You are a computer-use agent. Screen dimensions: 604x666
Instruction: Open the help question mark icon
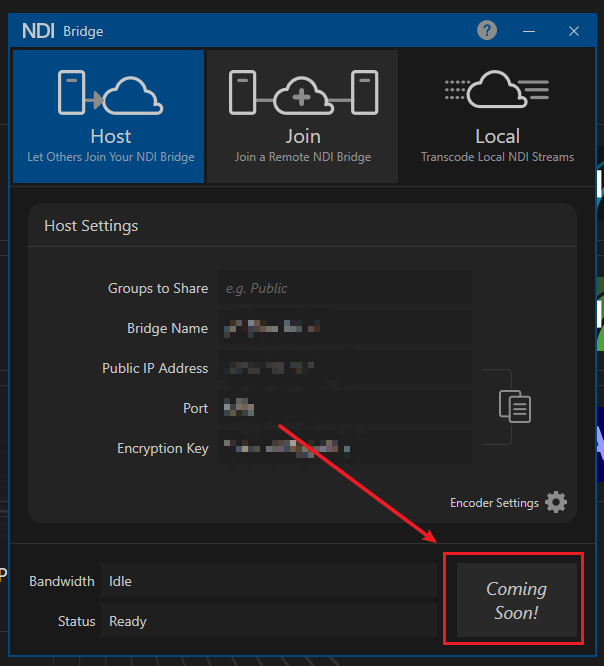point(487,31)
